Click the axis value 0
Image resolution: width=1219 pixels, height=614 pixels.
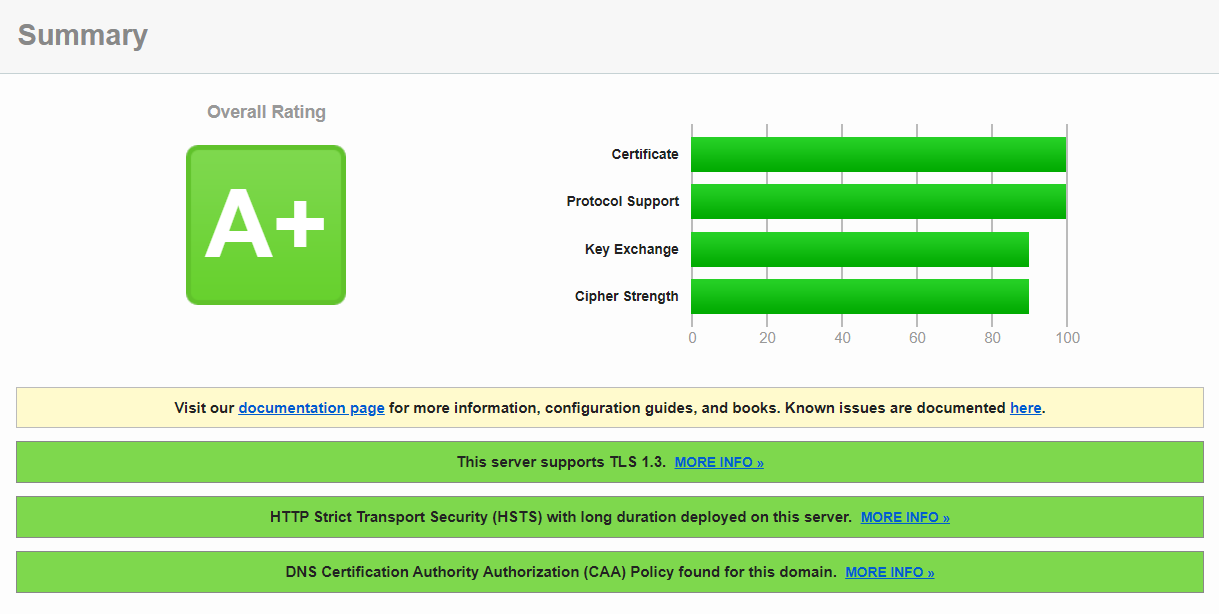pos(692,338)
